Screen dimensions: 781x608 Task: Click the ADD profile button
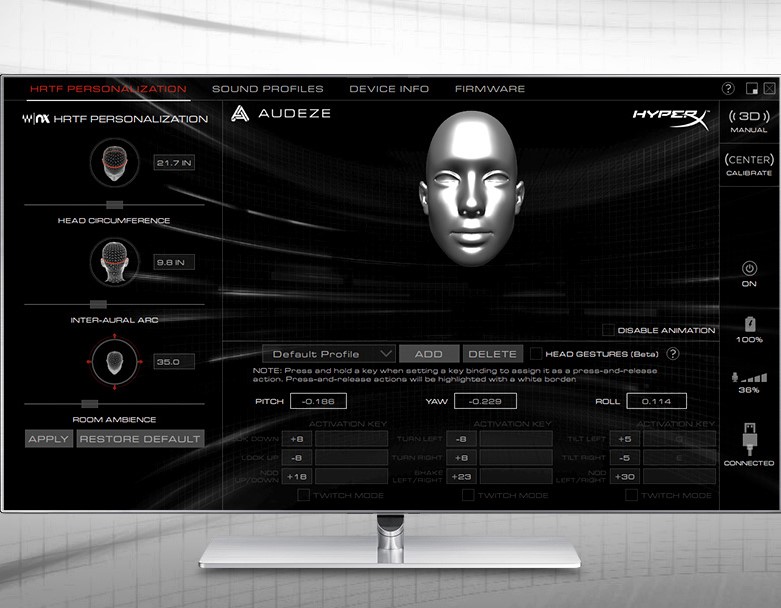coord(428,354)
